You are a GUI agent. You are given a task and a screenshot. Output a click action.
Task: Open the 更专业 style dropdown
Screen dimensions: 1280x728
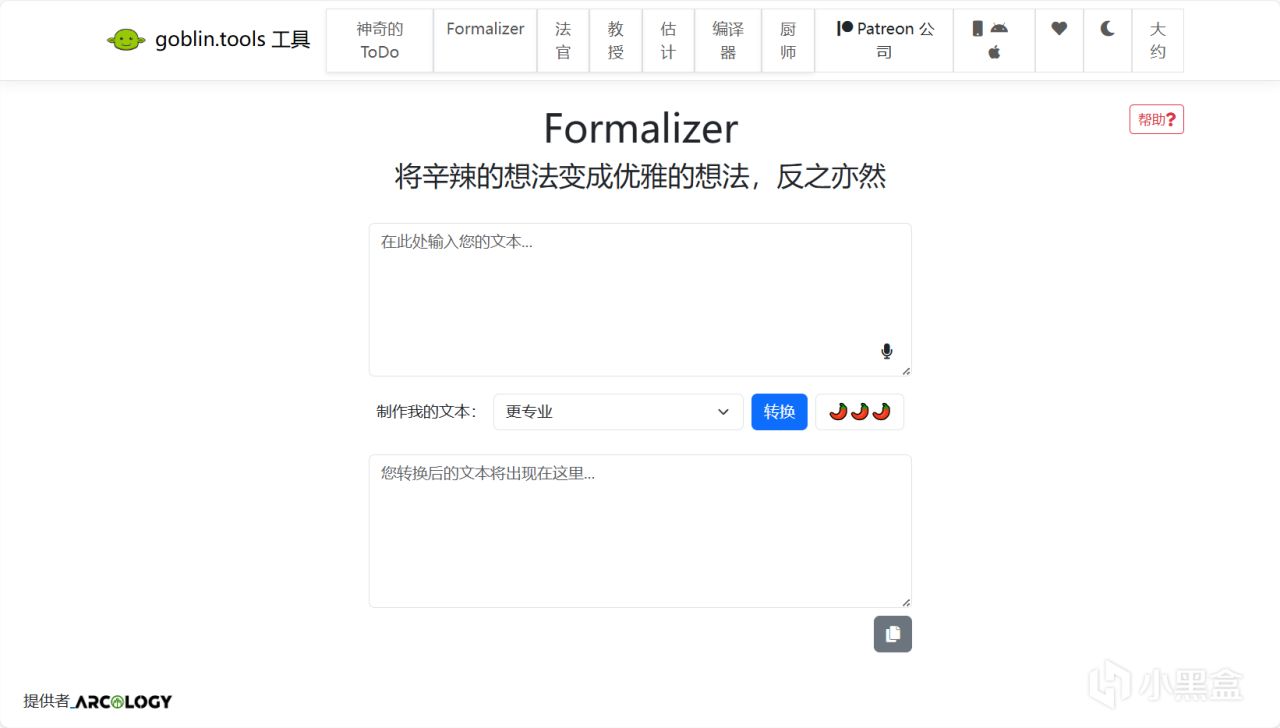pos(618,412)
